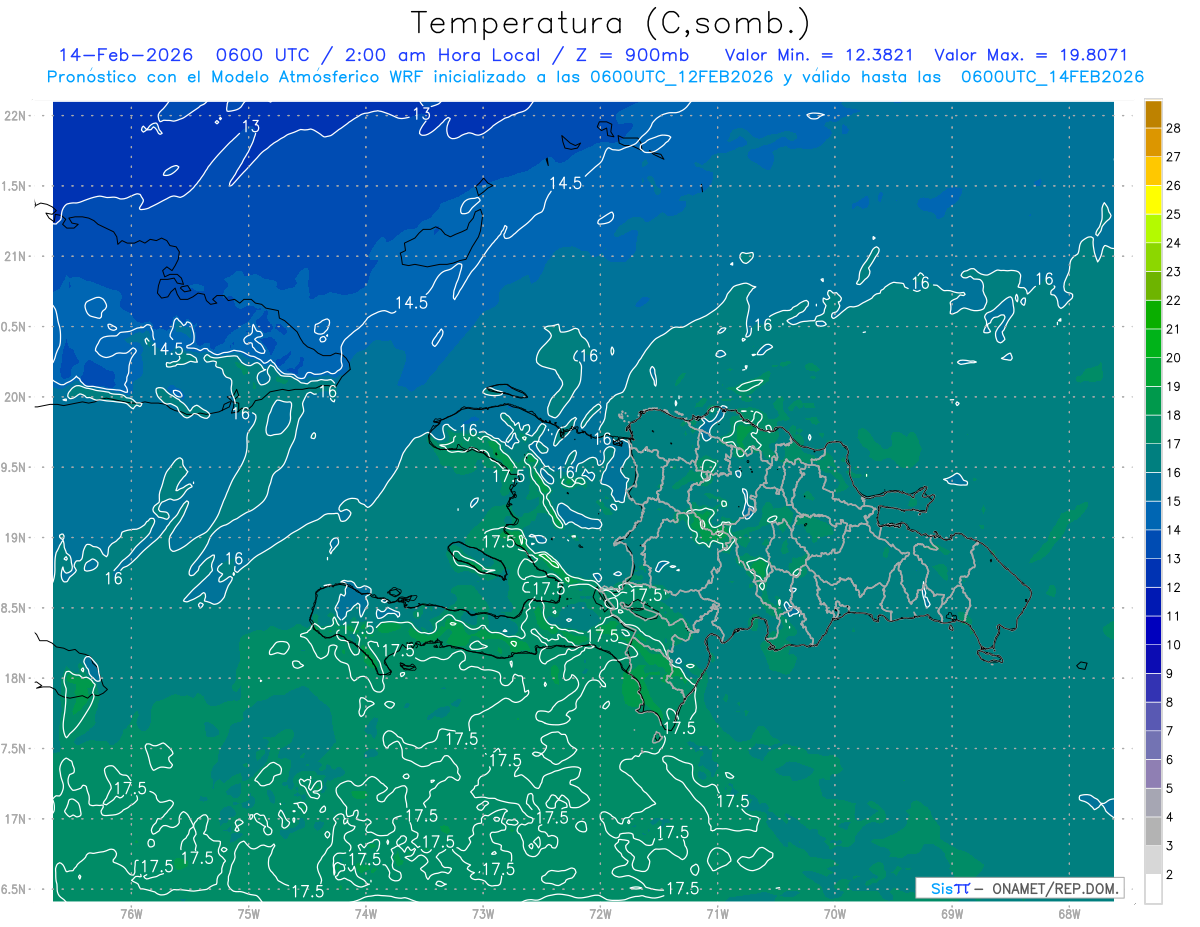Click the '20N' latitude axis label

pyautogui.click(x=15, y=397)
